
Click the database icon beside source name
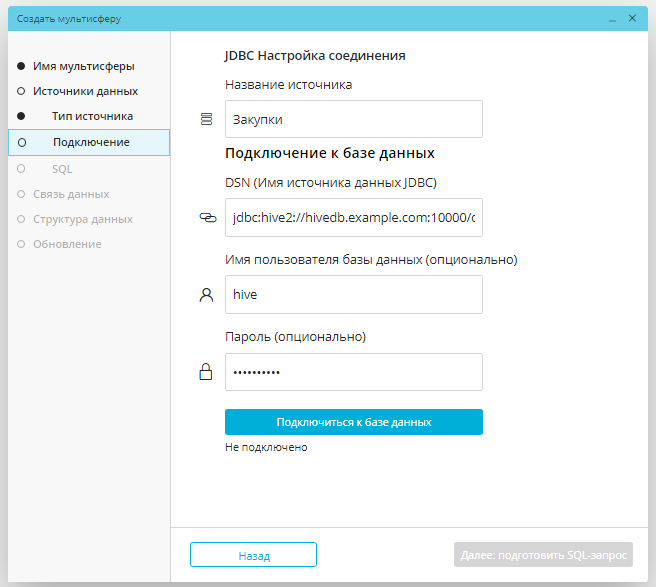(x=207, y=119)
